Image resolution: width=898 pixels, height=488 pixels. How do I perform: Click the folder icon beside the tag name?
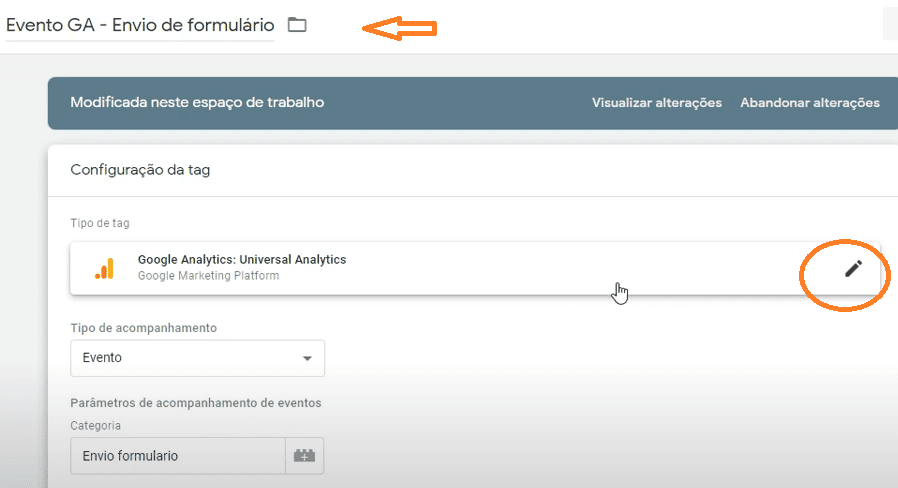click(297, 25)
